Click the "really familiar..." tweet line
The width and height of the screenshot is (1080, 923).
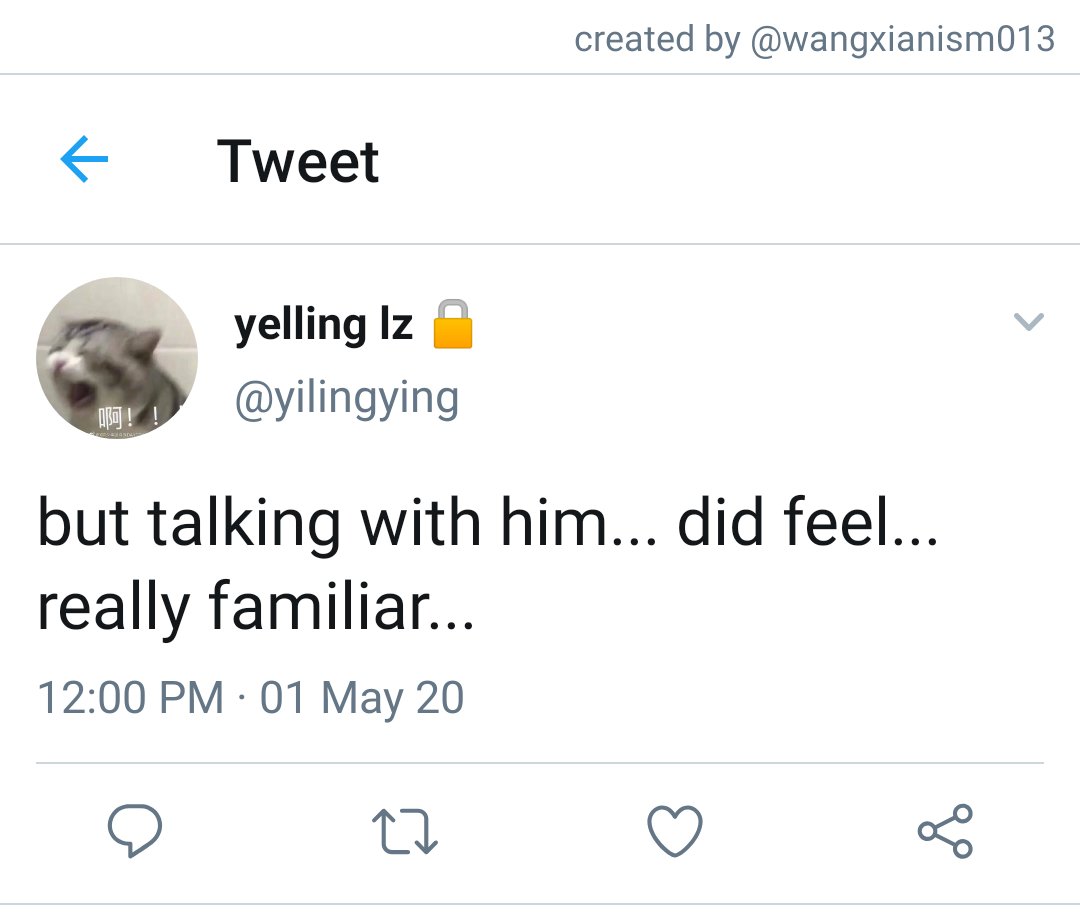(255, 606)
